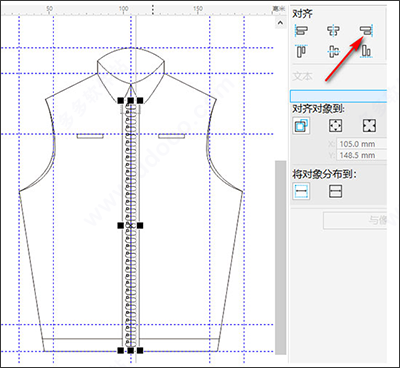This screenshot has width=400, height=368.
Task: Click the right chest pocket shape
Action: (x=172, y=136)
